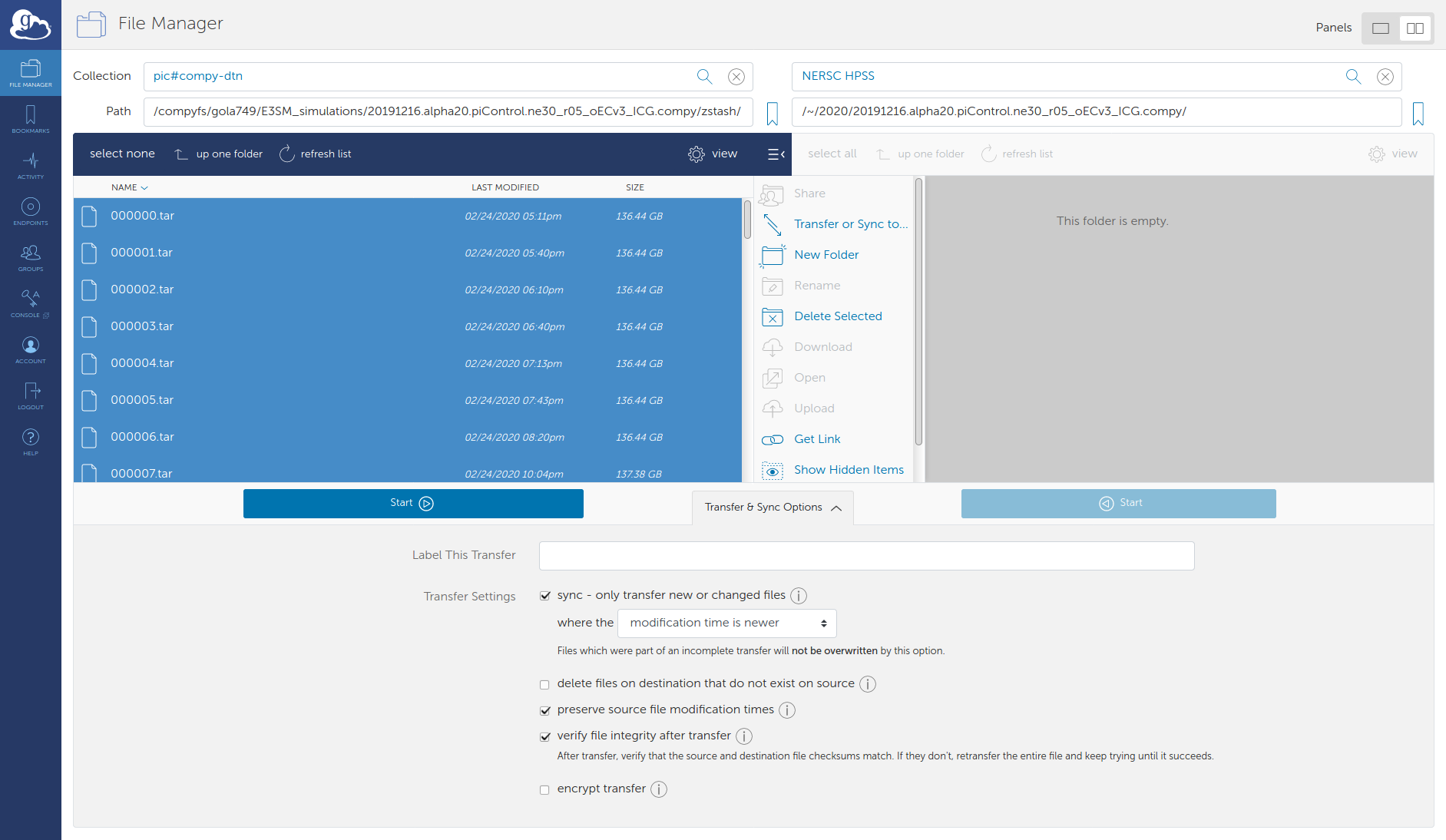The image size is (1446, 840).
Task: Click the file list scrollbar
Action: [747, 220]
